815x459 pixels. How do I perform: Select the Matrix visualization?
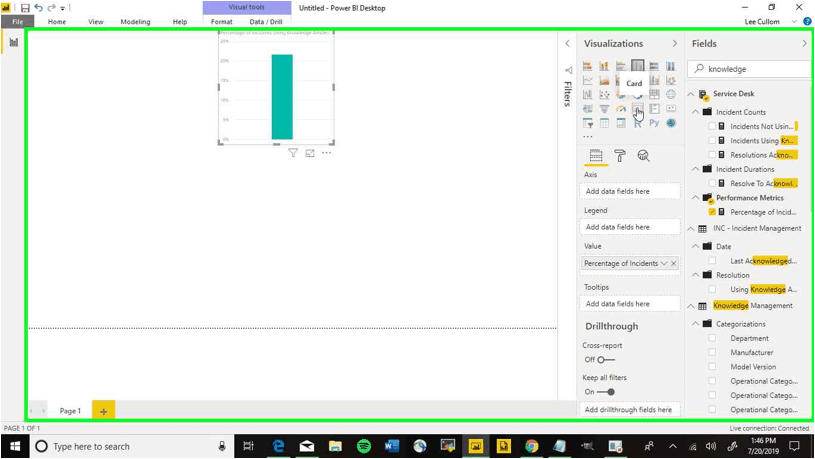[621, 123]
